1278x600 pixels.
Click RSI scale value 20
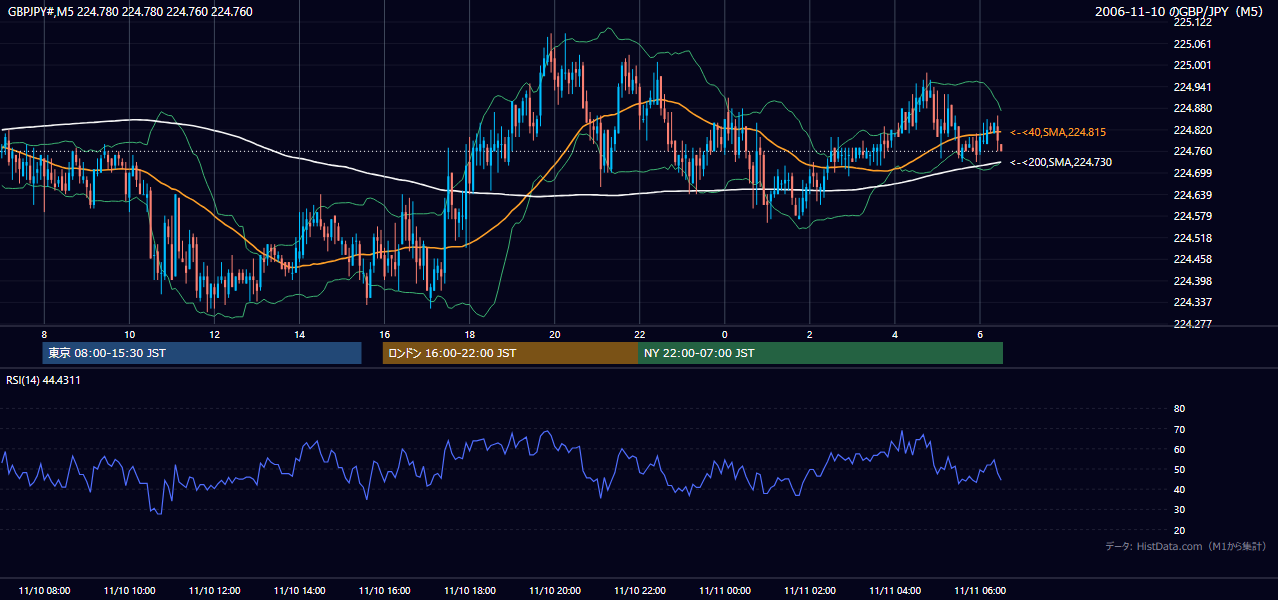1179,530
